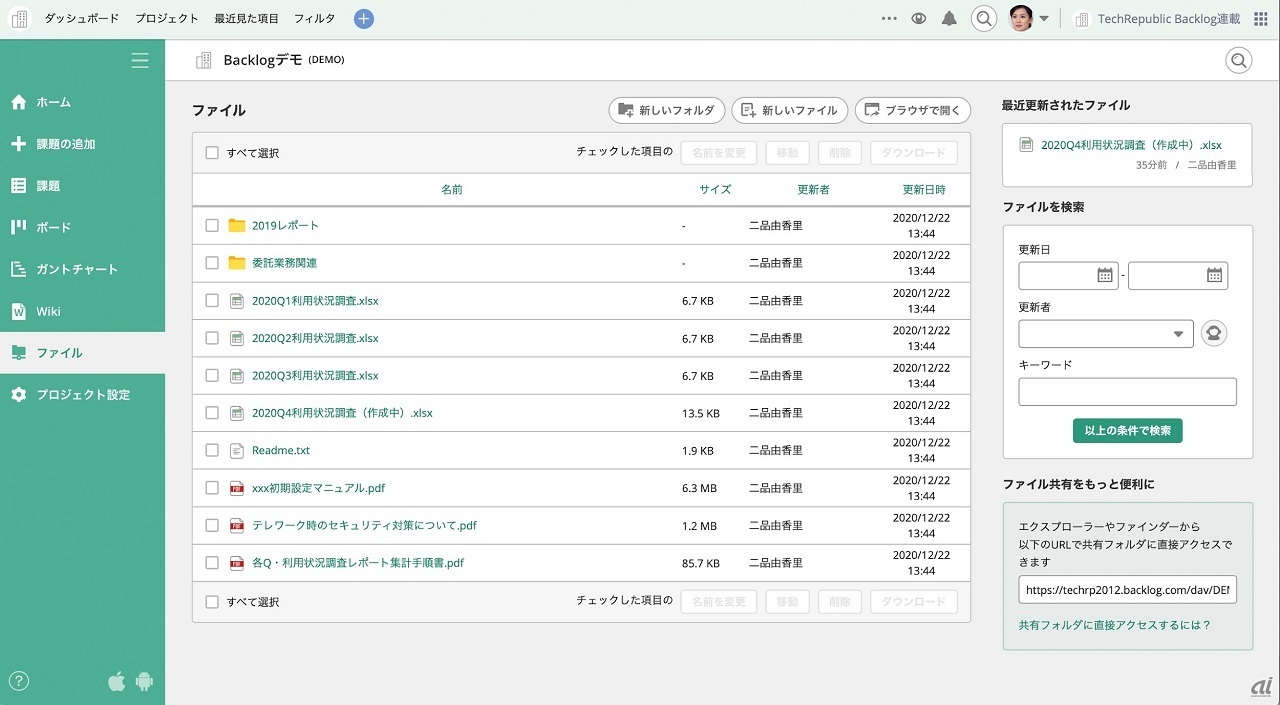The width and height of the screenshot is (1280, 705).
Task: Click the assign-myself icon beside 更新者
Action: coord(1213,334)
